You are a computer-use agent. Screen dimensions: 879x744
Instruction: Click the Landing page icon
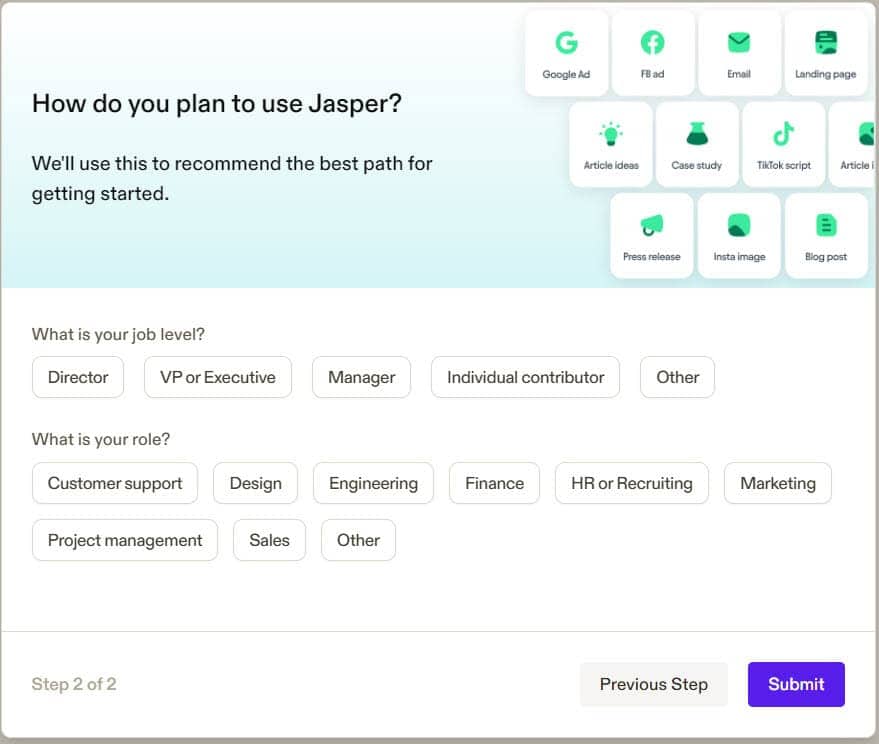[826, 43]
